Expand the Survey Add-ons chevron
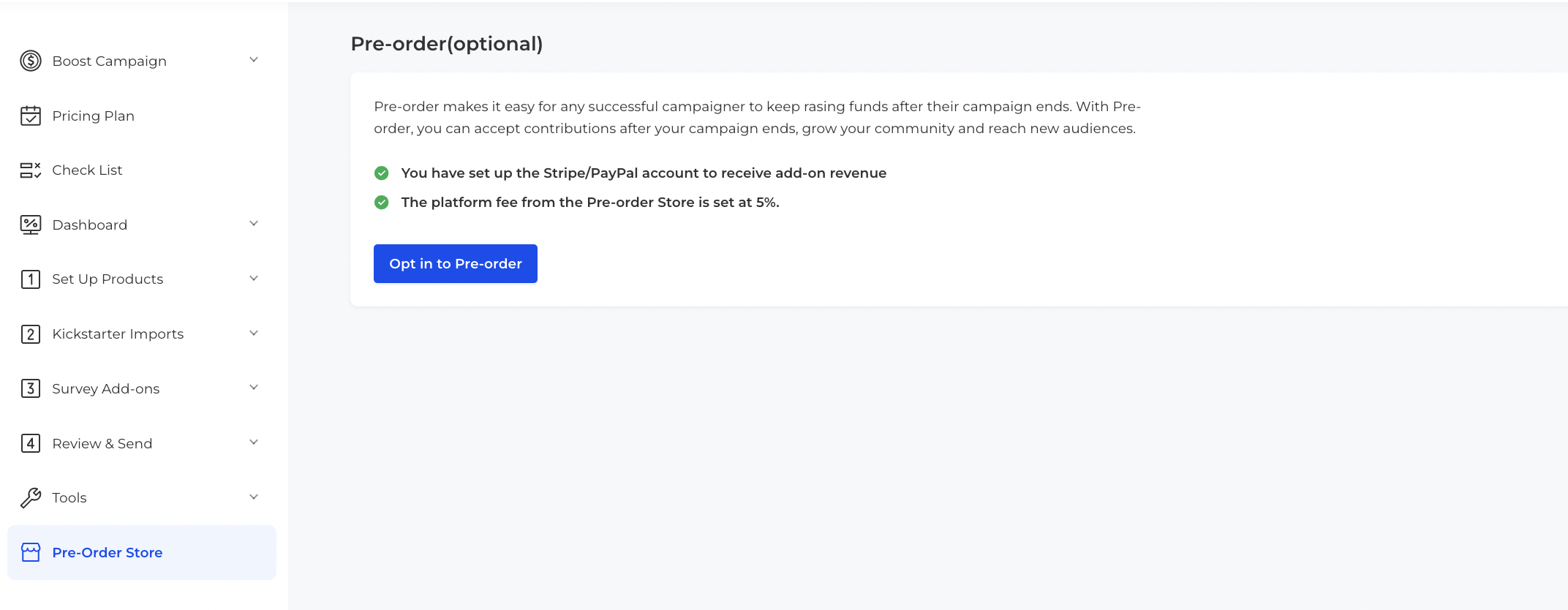Viewport: 1568px width, 610px height. point(254,388)
